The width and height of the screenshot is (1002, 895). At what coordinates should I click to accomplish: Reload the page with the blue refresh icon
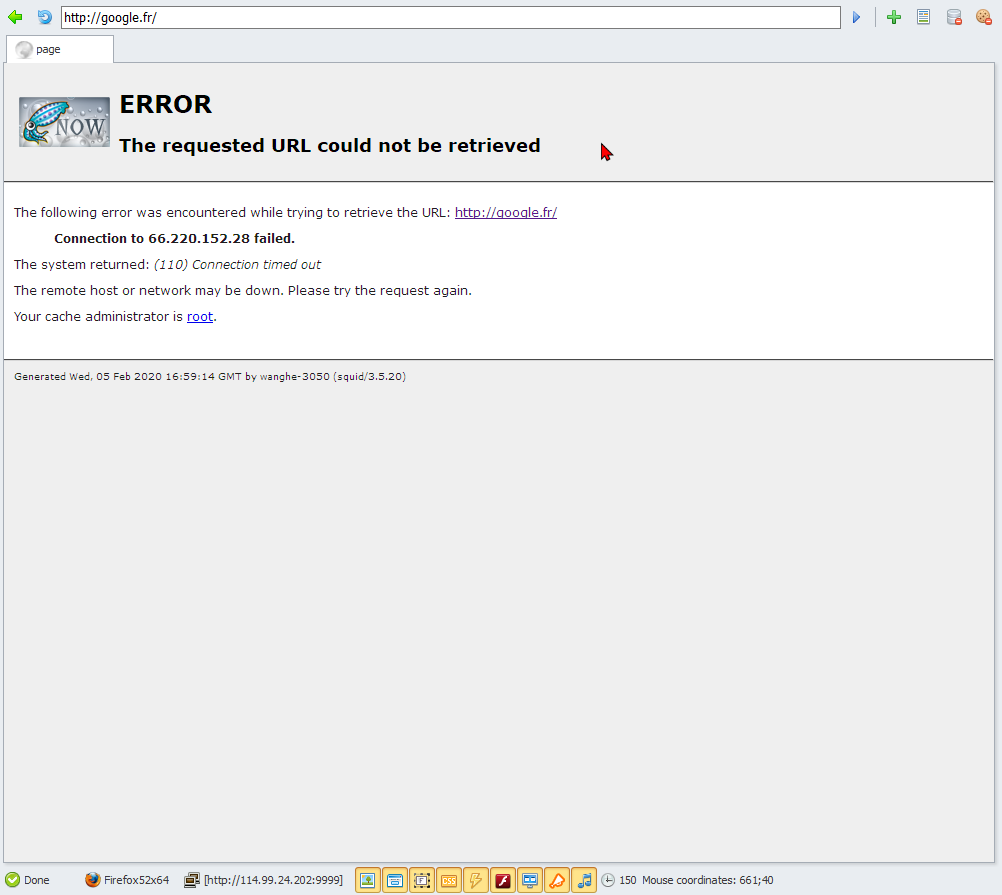pos(44,17)
